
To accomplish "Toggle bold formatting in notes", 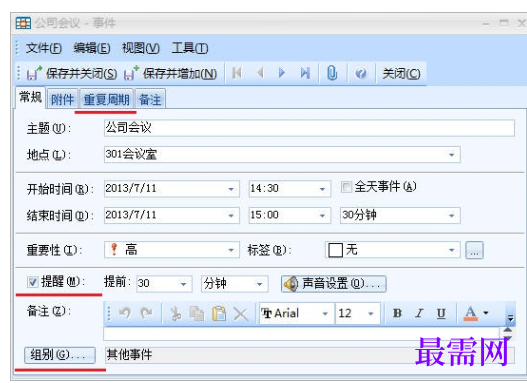I will click(x=397, y=313).
